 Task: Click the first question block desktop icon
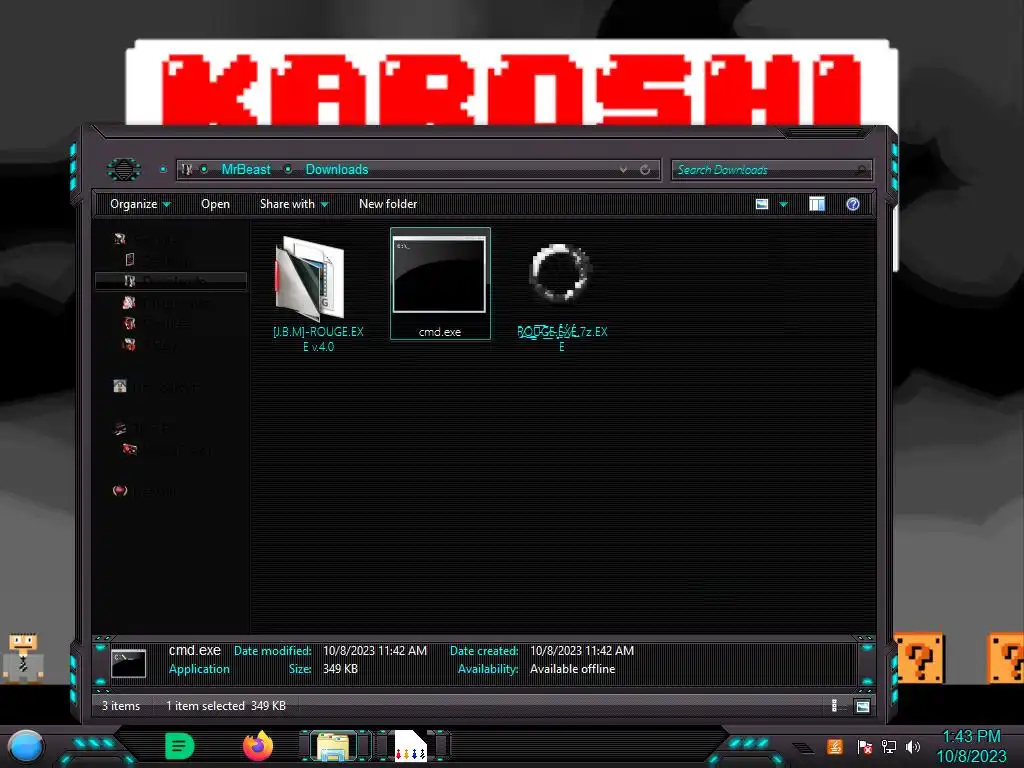click(920, 658)
